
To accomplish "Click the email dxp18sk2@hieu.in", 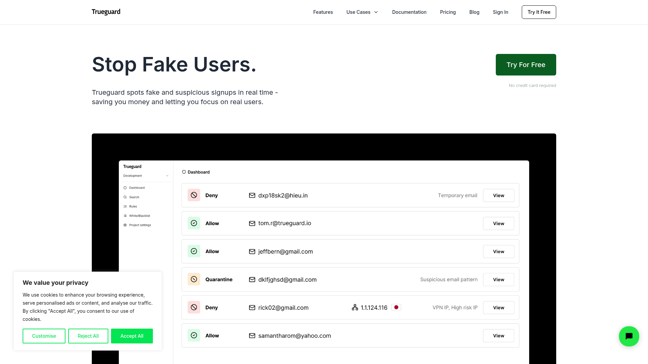I will coord(283,195).
